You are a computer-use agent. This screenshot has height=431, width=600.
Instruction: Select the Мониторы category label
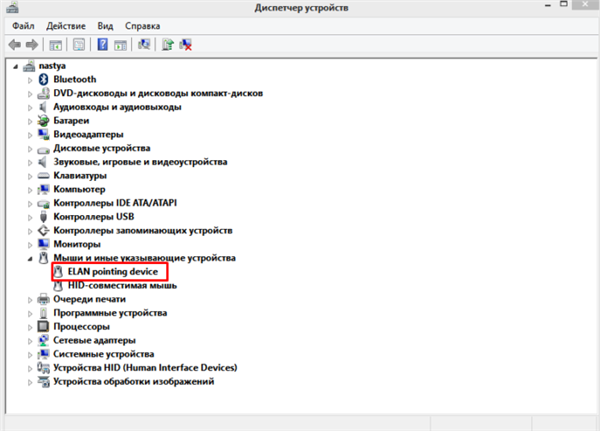coord(77,244)
